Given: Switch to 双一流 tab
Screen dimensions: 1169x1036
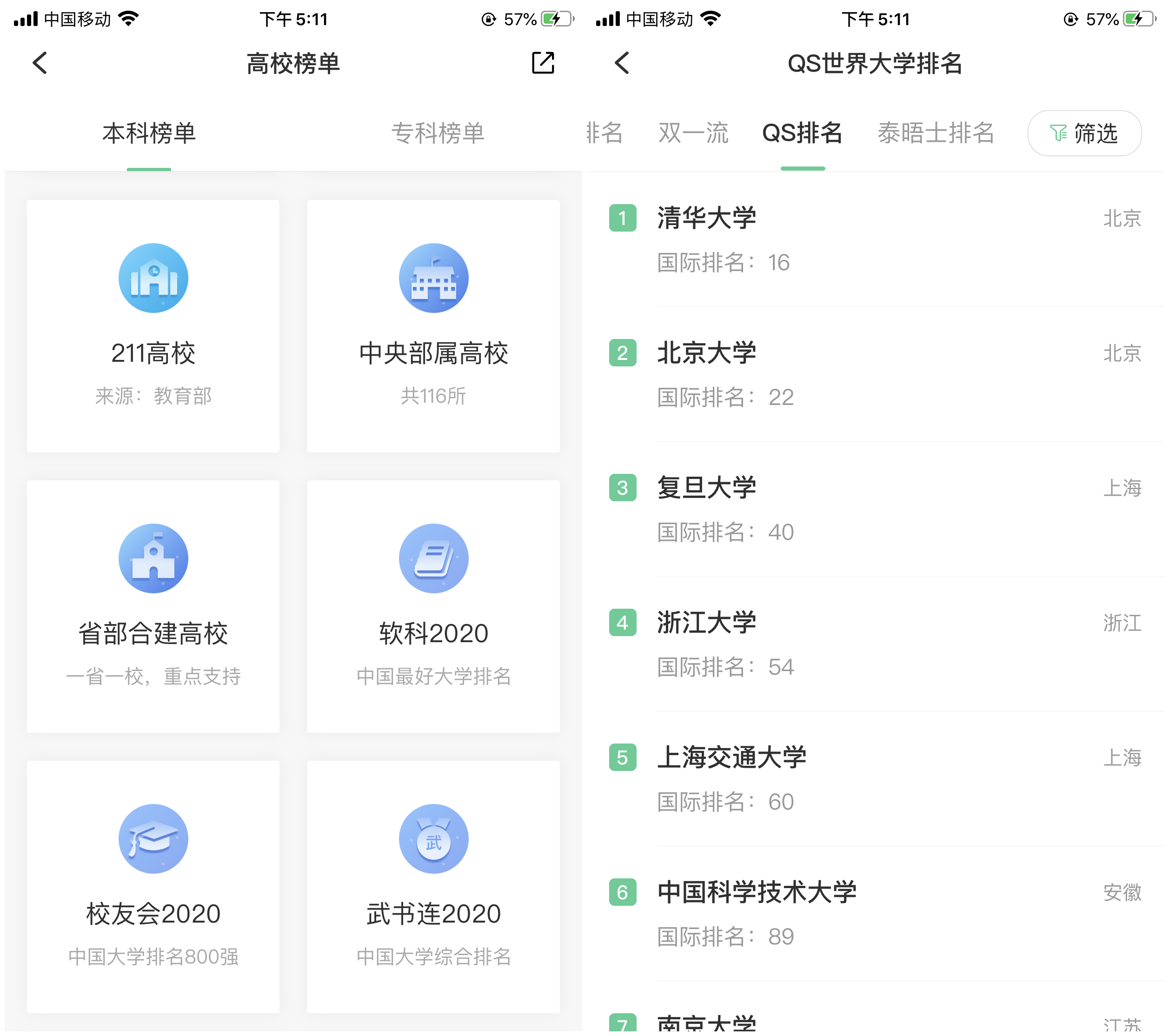Looking at the screenshot, I should tap(693, 133).
